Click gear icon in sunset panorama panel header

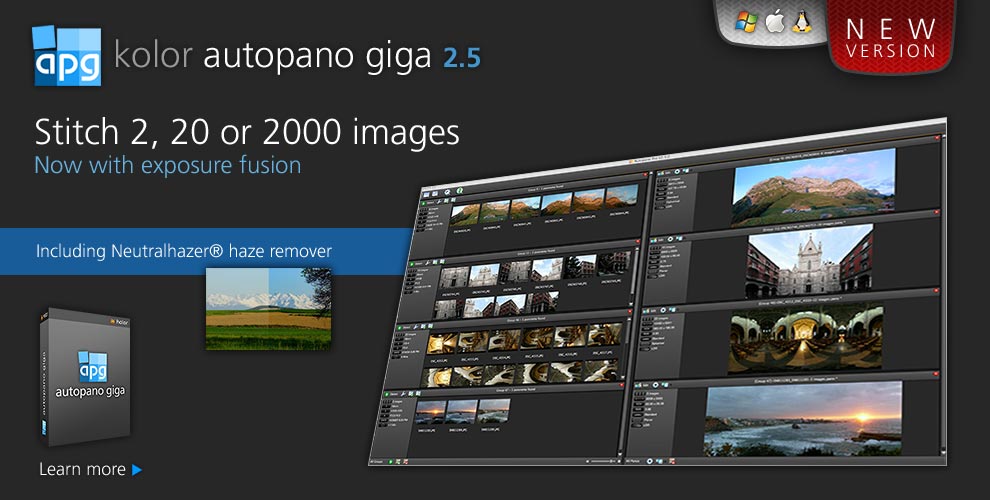(655, 384)
